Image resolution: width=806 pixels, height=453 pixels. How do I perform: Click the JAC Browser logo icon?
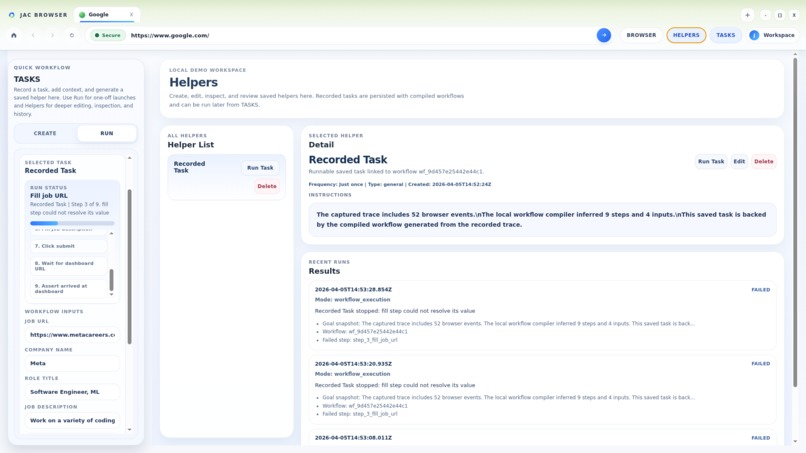(x=12, y=15)
